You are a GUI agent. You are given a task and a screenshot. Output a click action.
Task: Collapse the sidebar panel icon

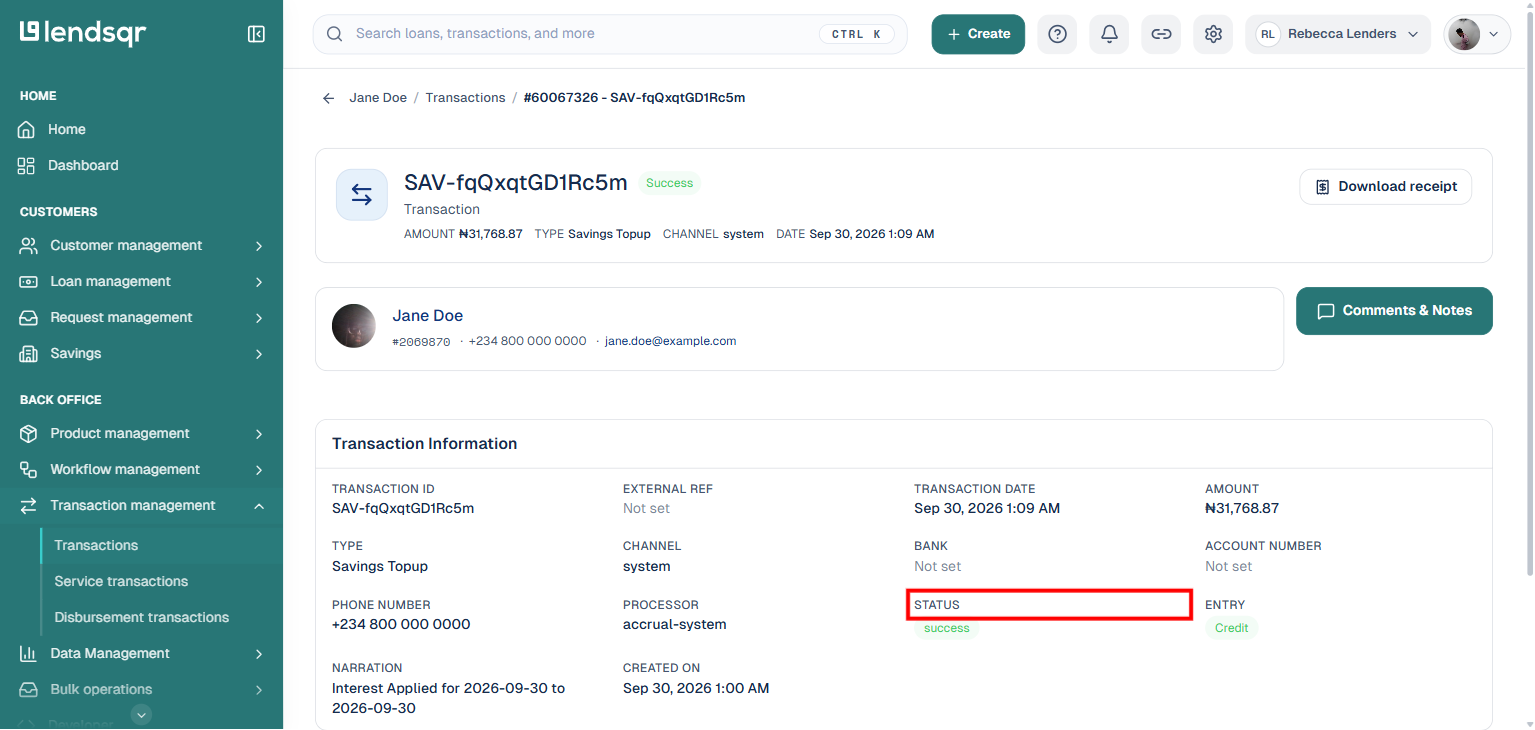[x=256, y=34]
